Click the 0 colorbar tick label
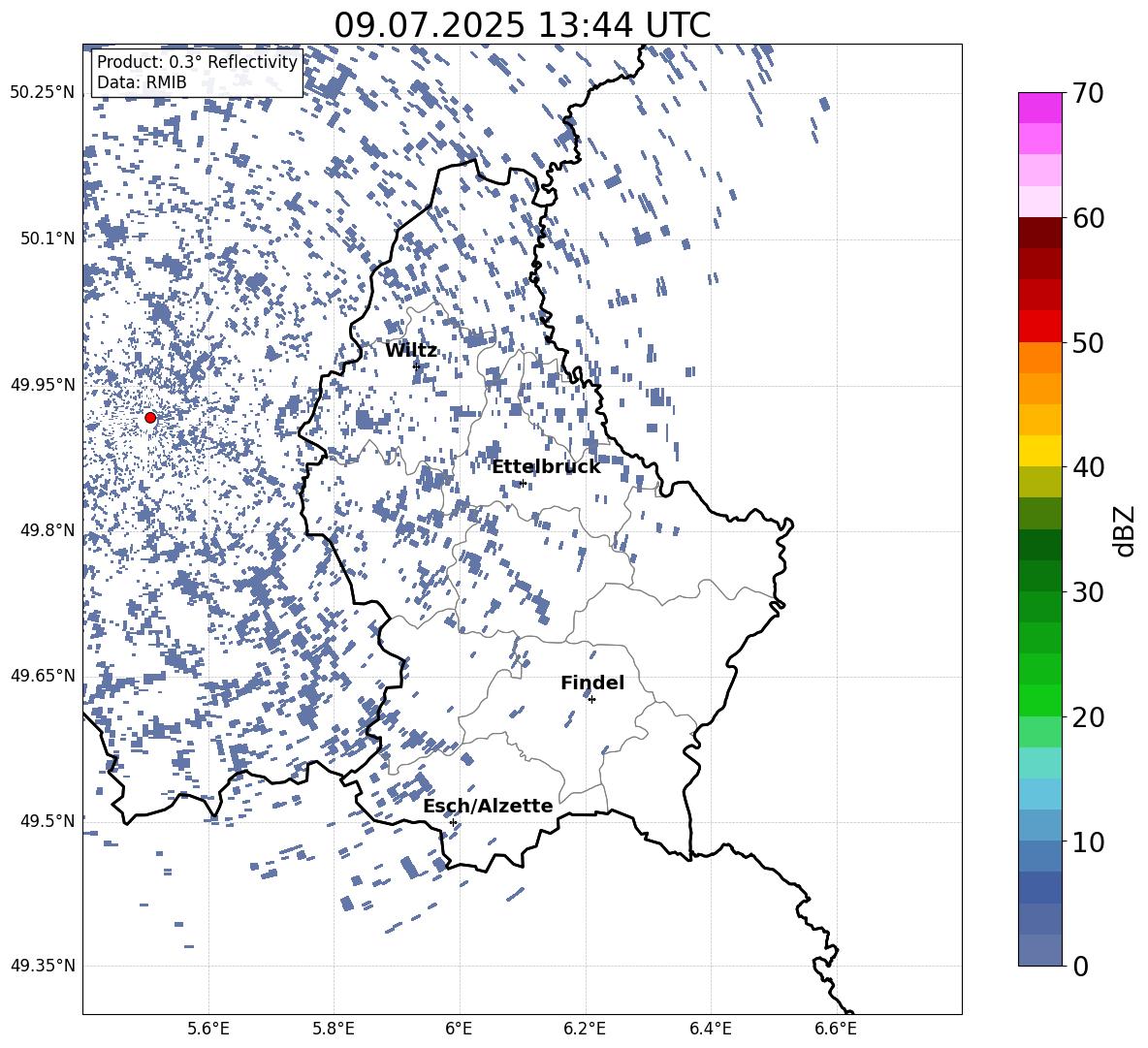This screenshot has height=1048, width=1148. click(x=1080, y=966)
